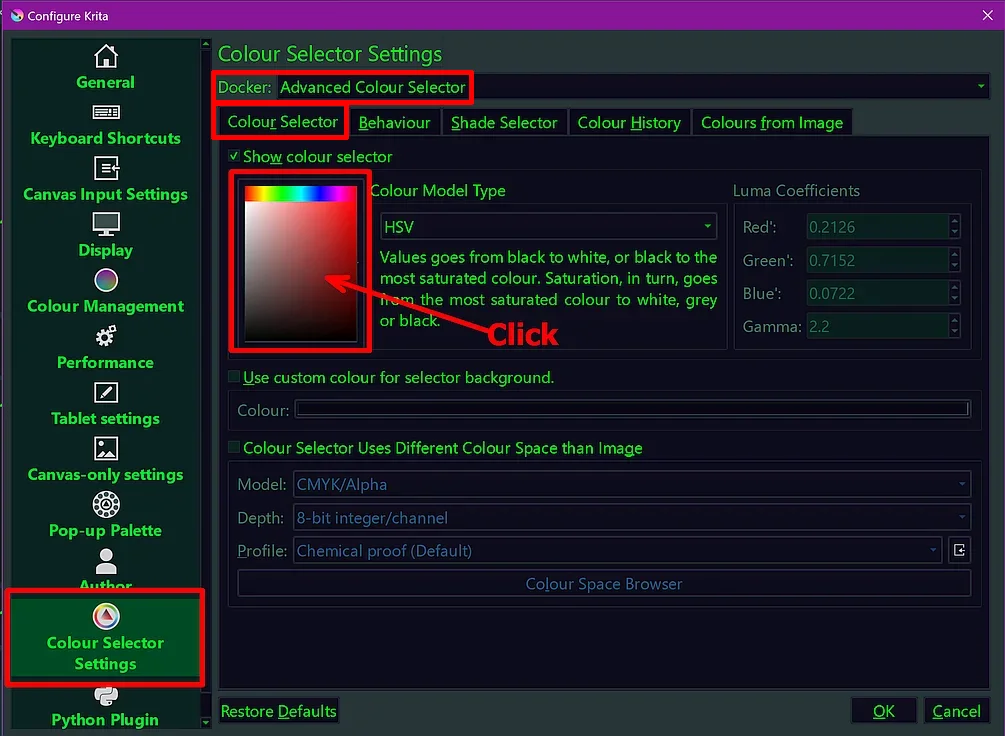Screen dimensions: 1005x736
Task: Open the Colour Space Browser
Action: coord(604,583)
